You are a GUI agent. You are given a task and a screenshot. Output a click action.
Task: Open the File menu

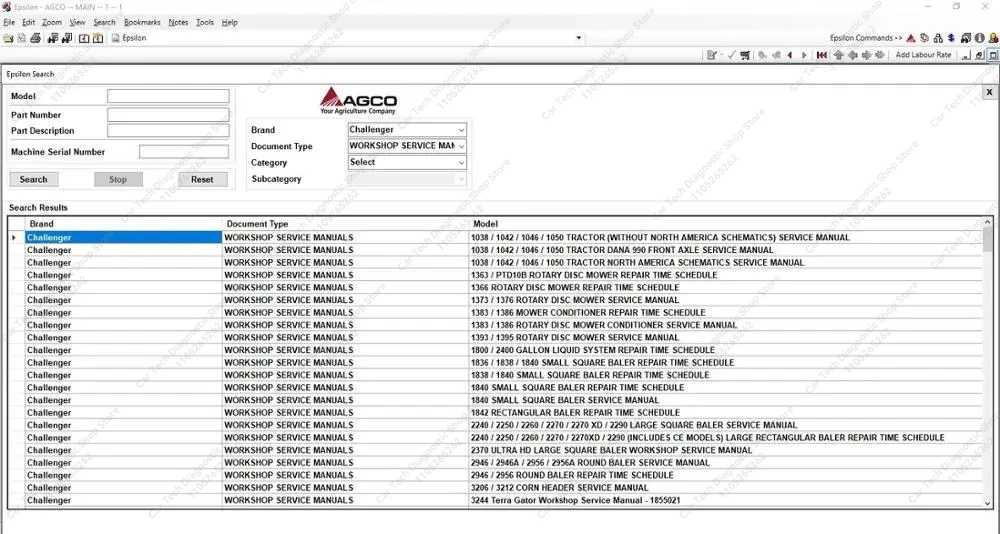point(9,22)
